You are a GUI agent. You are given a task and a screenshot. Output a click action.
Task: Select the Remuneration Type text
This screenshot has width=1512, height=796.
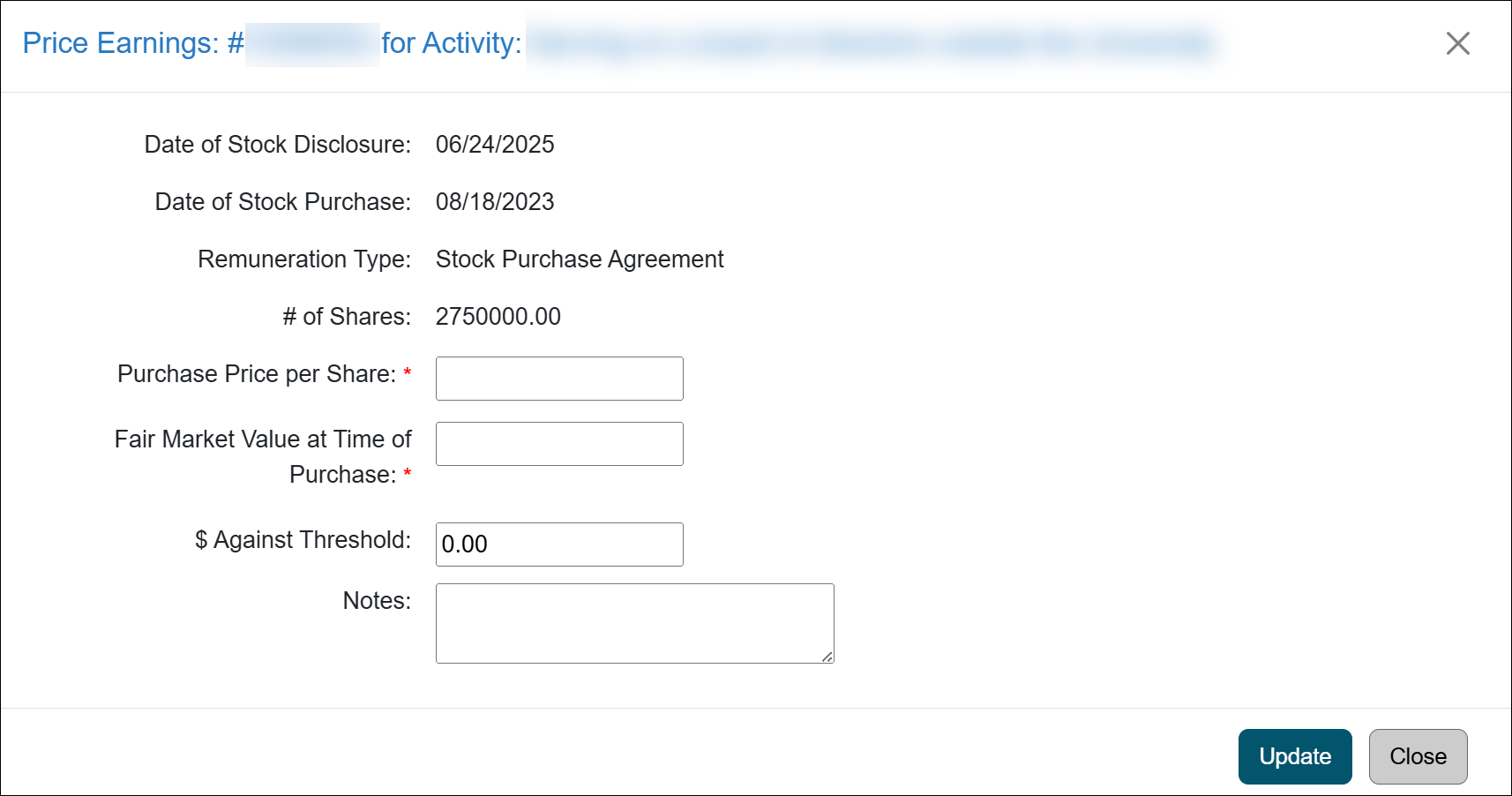click(x=579, y=259)
